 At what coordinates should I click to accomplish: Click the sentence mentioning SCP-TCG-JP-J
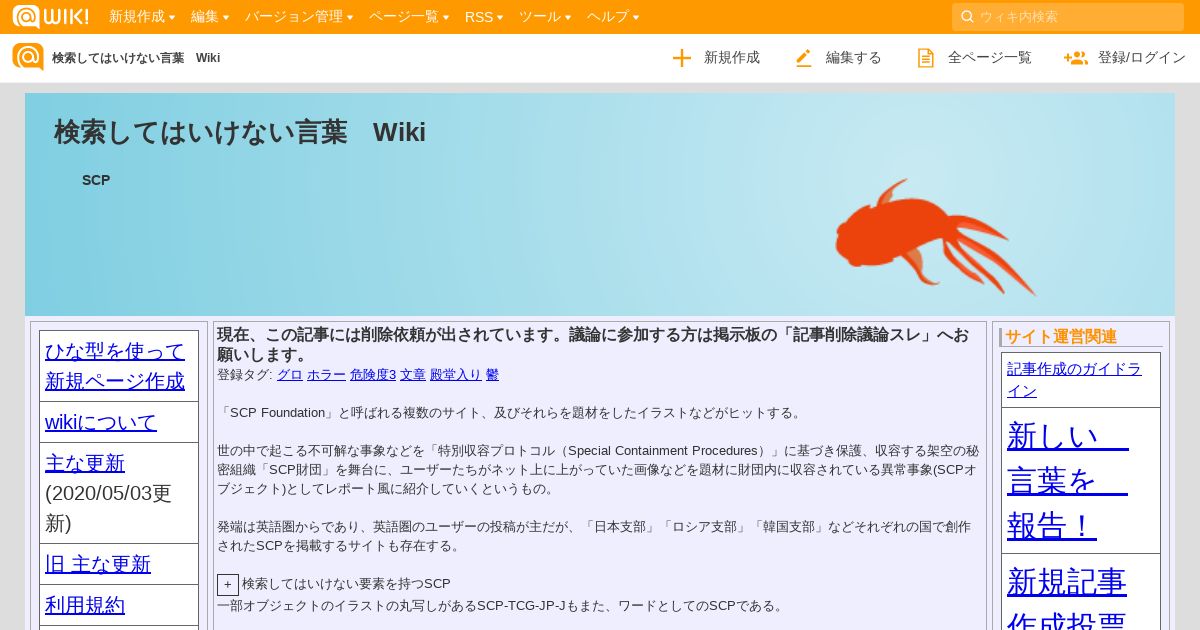coord(502,606)
